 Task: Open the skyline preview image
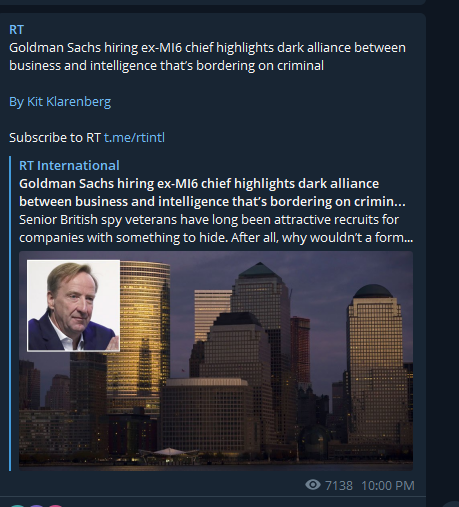click(x=216, y=361)
